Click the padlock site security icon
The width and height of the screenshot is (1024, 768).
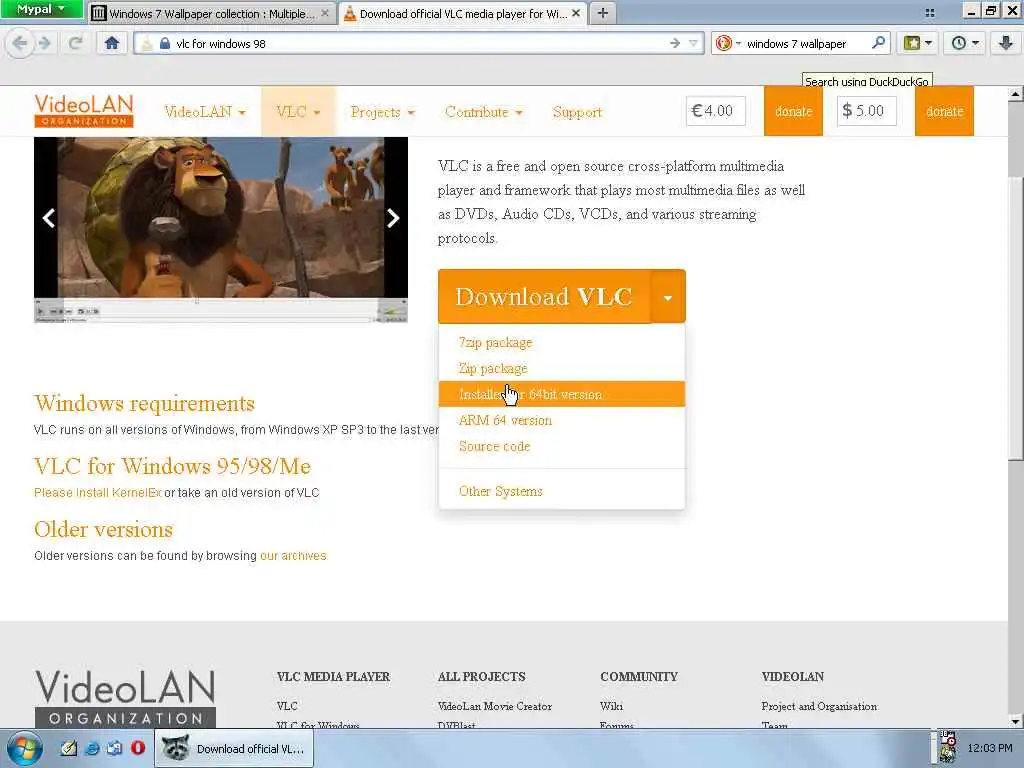point(165,44)
